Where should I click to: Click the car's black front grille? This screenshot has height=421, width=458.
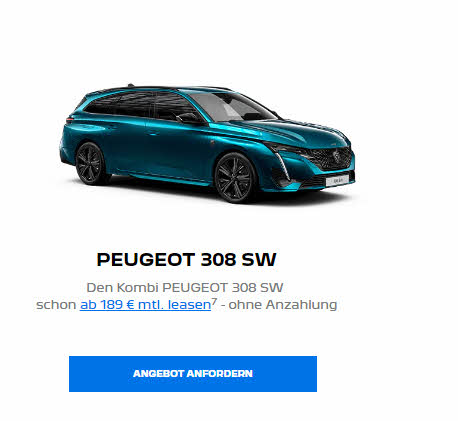[x=330, y=158]
